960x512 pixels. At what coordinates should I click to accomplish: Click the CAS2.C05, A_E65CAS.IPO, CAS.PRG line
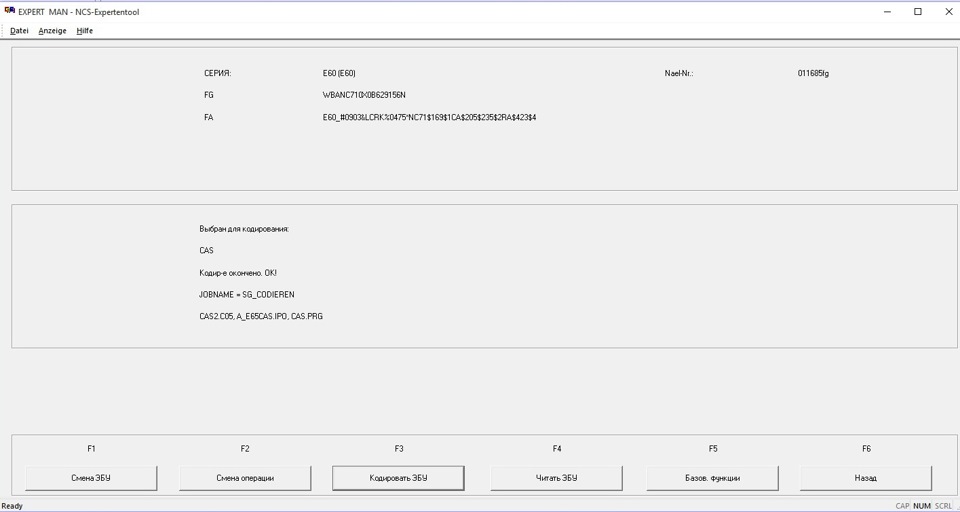click(261, 317)
